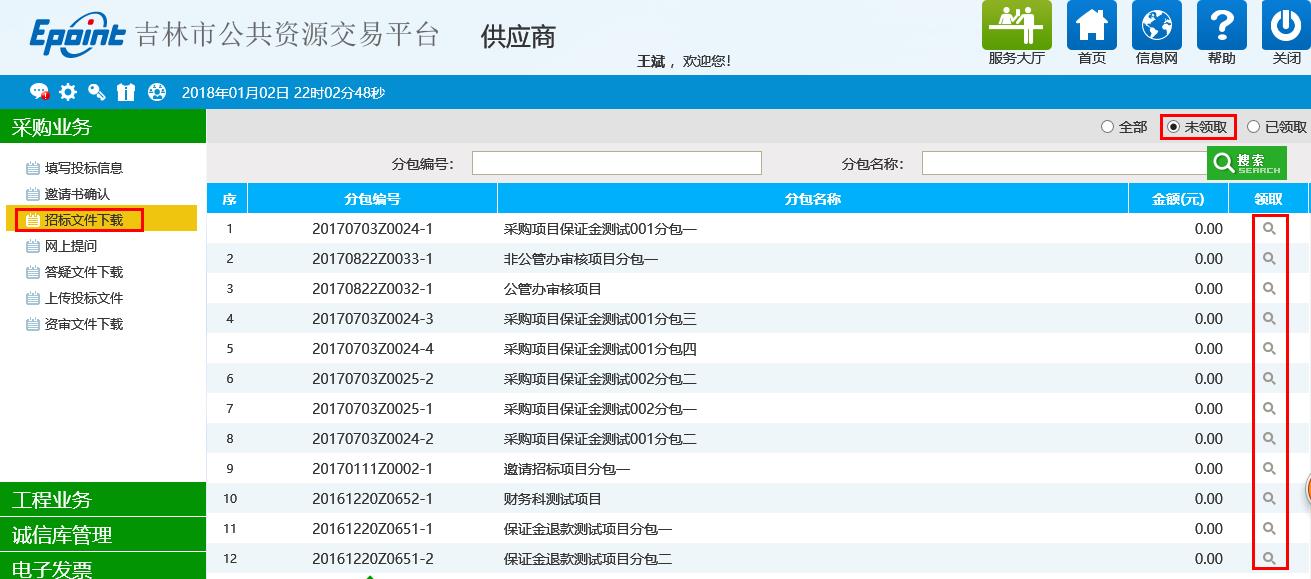Open 上传投标文件 in the sidebar
This screenshot has width=1311, height=579.
(x=83, y=298)
